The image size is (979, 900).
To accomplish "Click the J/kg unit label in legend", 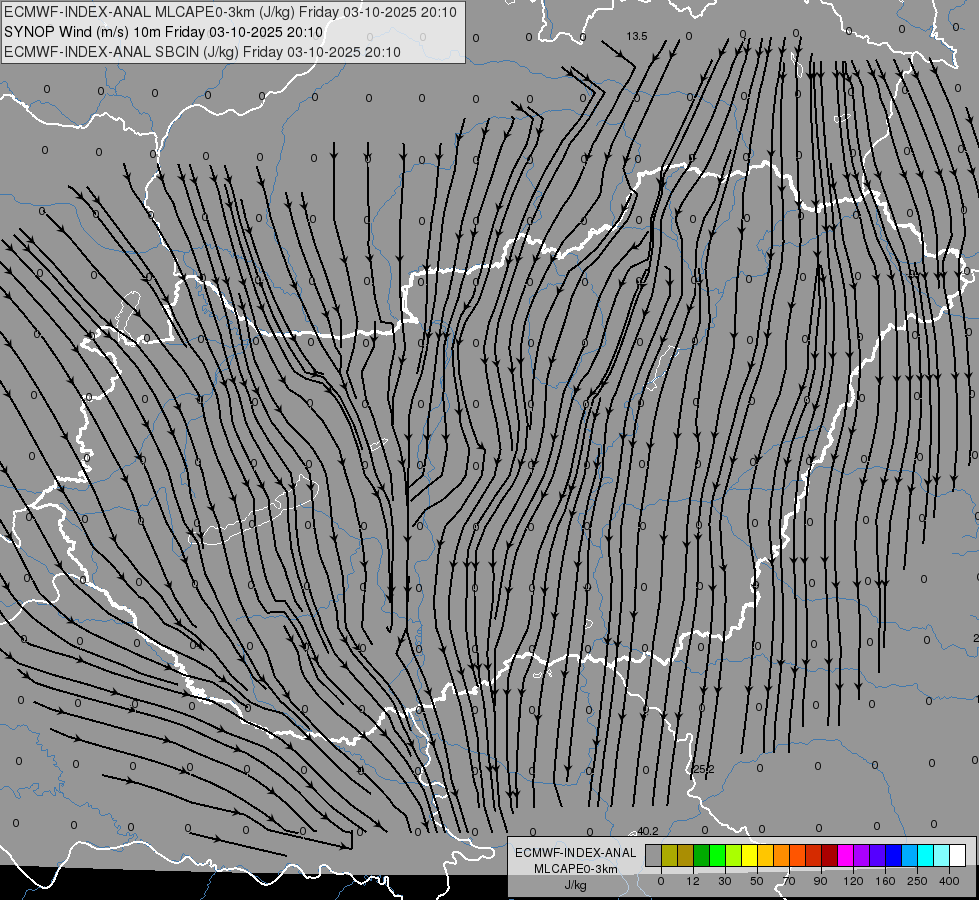I will [575, 885].
